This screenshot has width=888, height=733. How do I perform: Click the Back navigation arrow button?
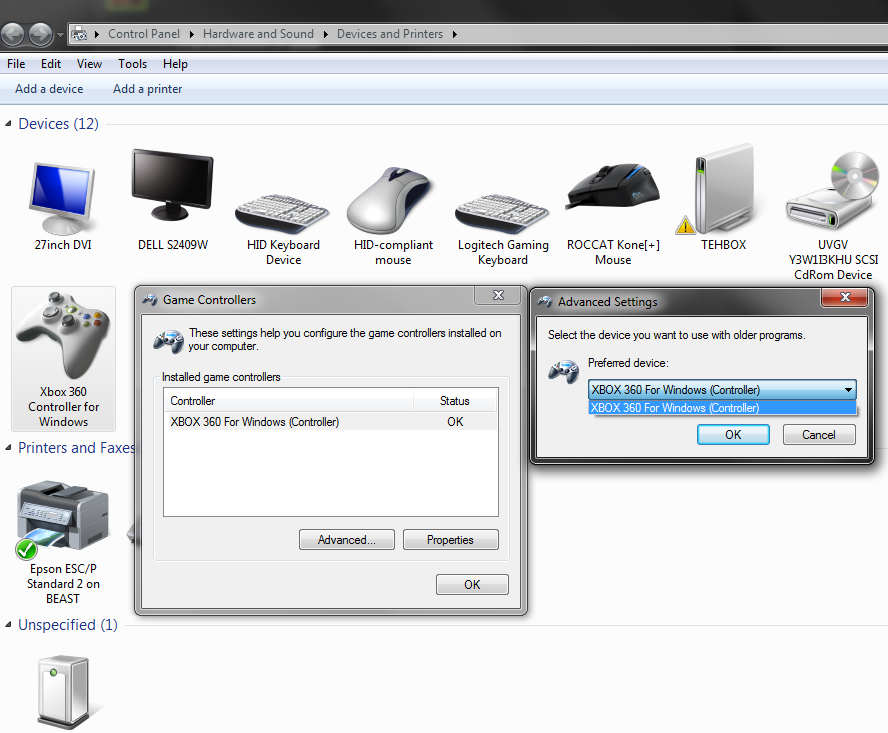point(12,35)
